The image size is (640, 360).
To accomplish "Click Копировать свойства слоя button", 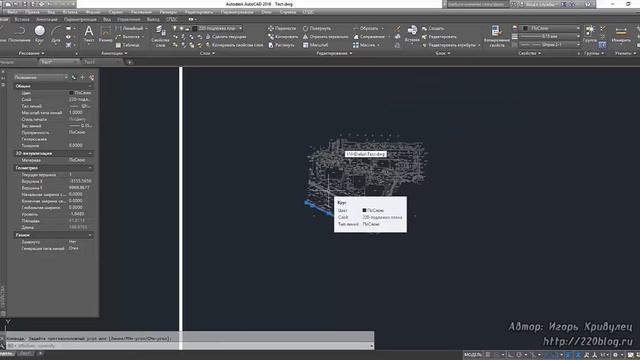I will pos(234,45).
